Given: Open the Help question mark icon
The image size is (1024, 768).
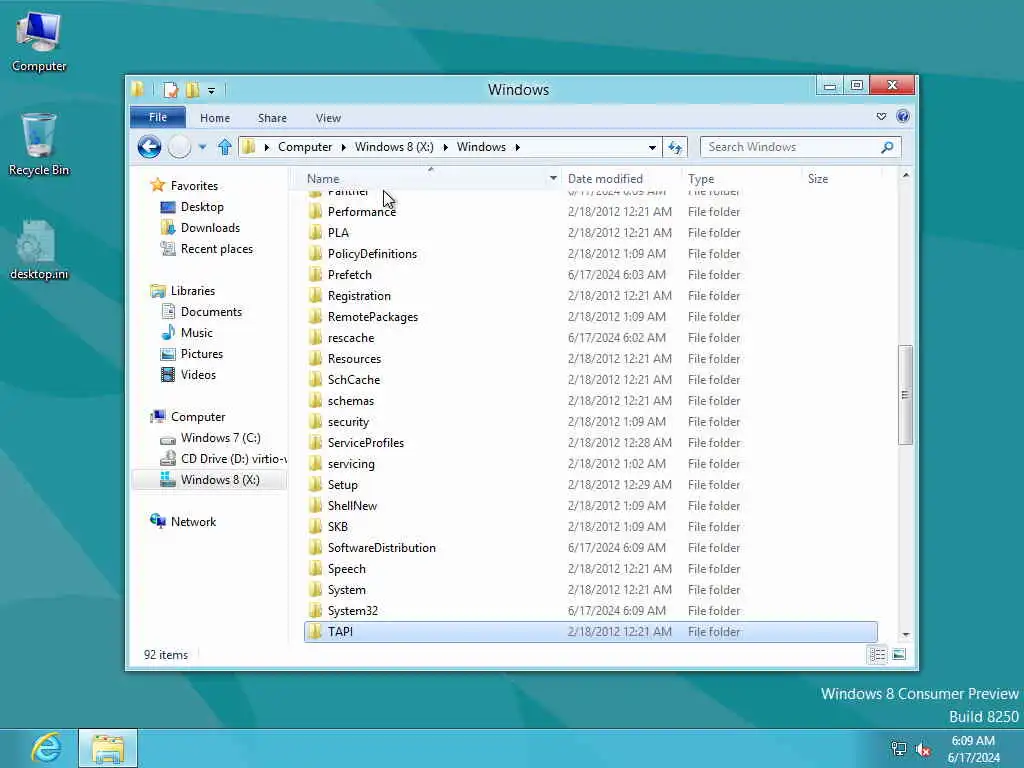Looking at the screenshot, I should coord(903,116).
